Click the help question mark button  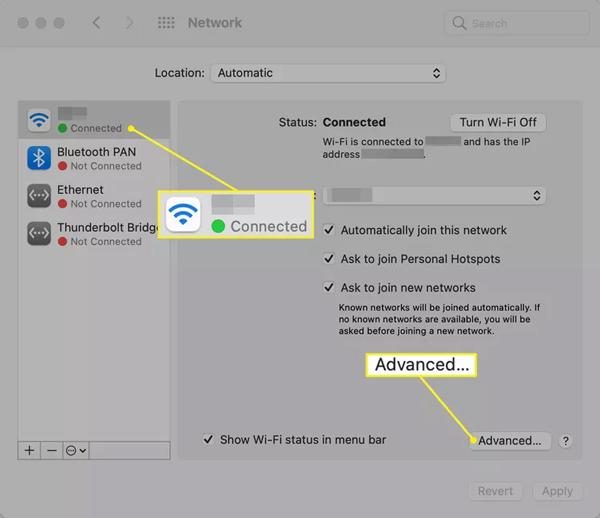[x=566, y=441]
